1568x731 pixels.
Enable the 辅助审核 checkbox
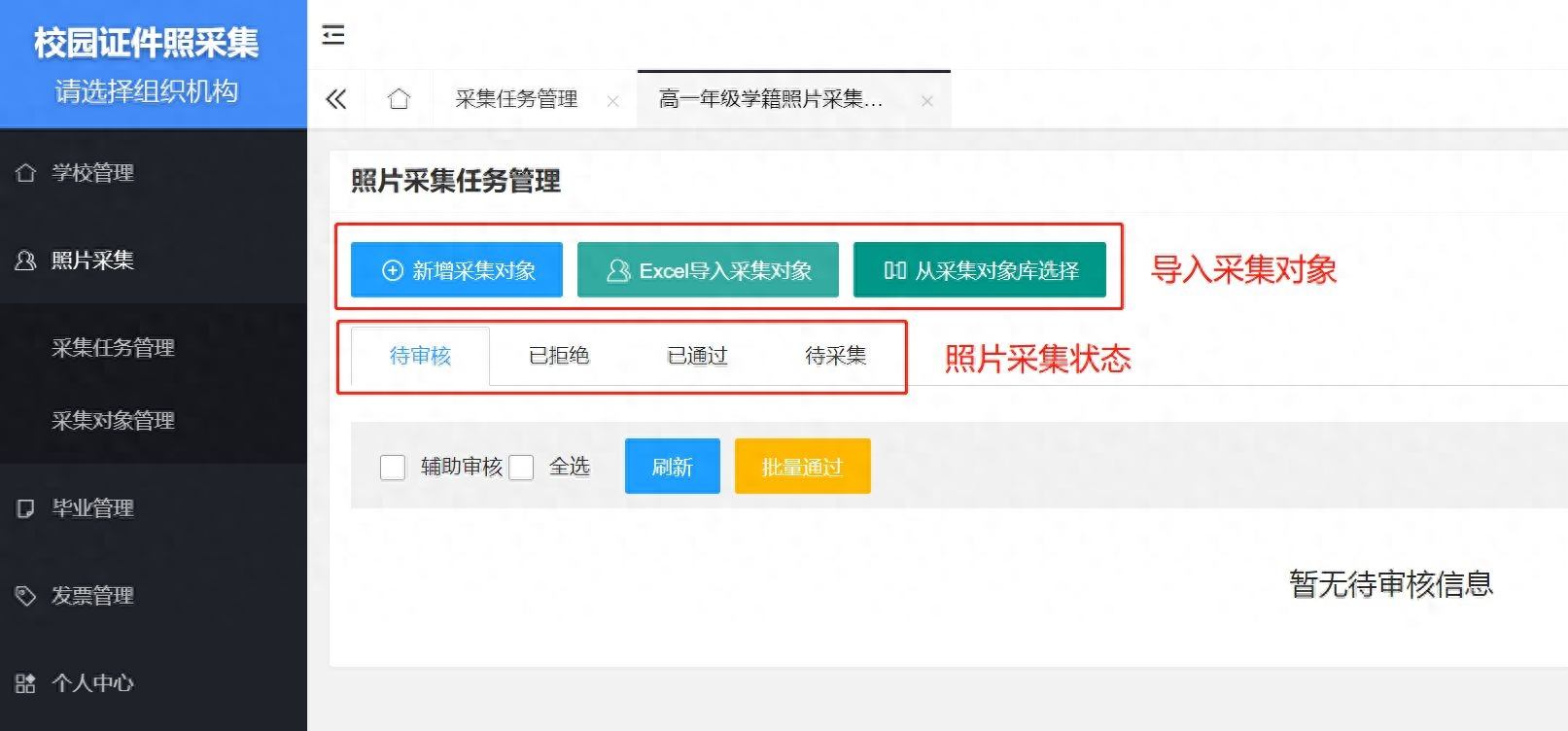coord(393,468)
